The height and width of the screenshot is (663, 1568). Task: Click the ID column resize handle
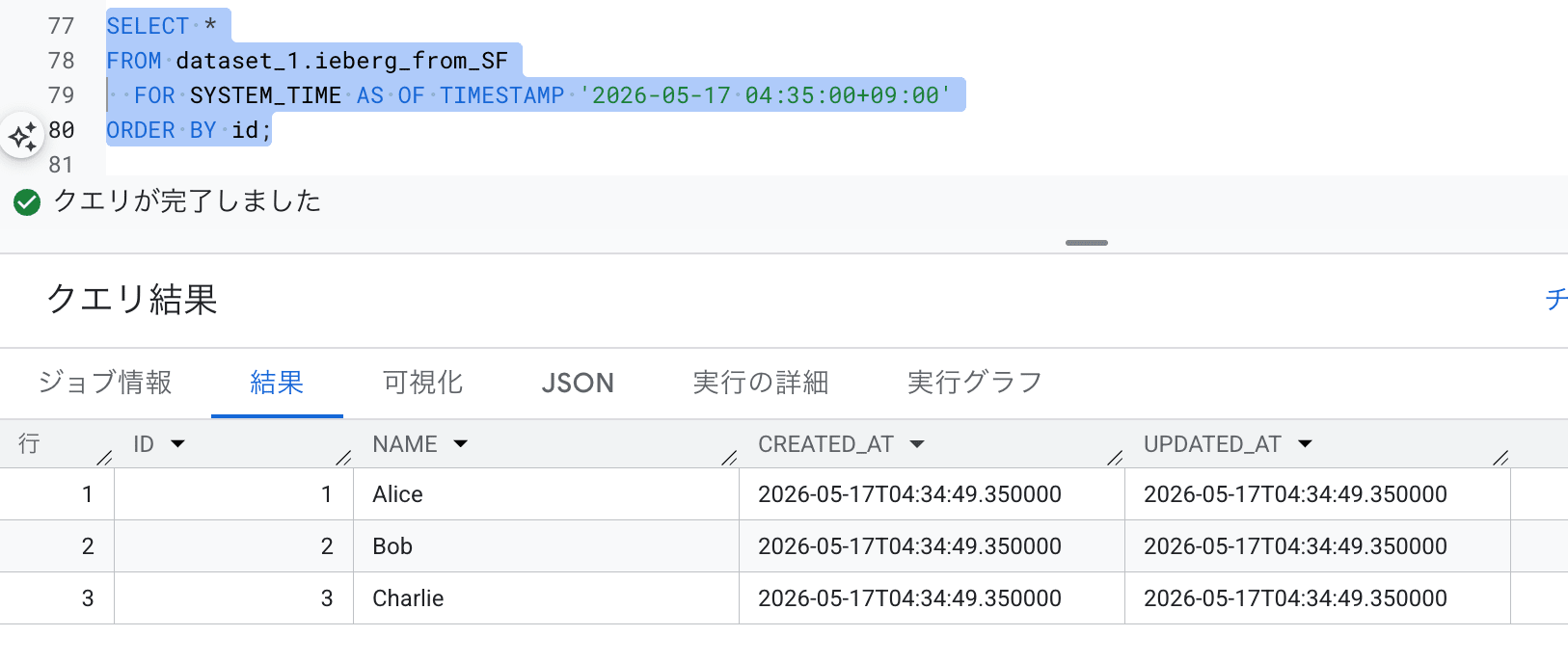[343, 458]
